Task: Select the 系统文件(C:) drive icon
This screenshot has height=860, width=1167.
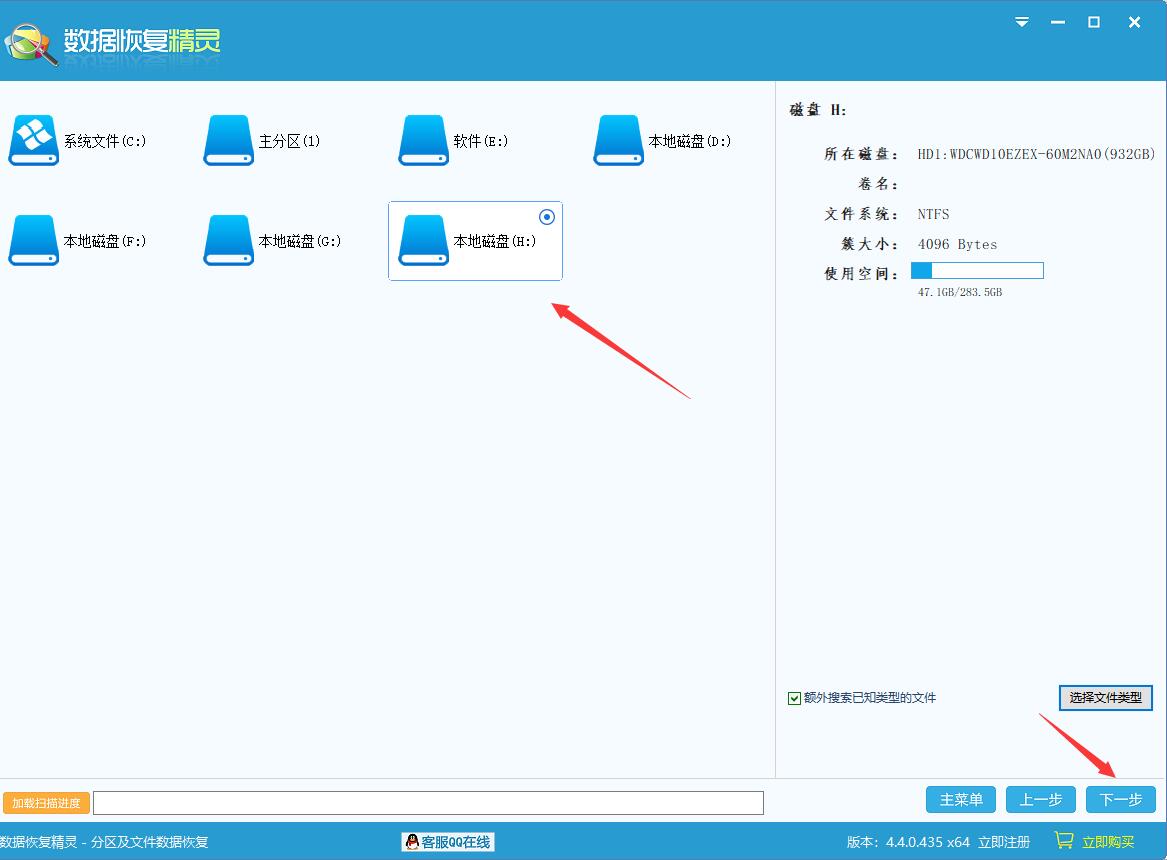Action: point(33,141)
